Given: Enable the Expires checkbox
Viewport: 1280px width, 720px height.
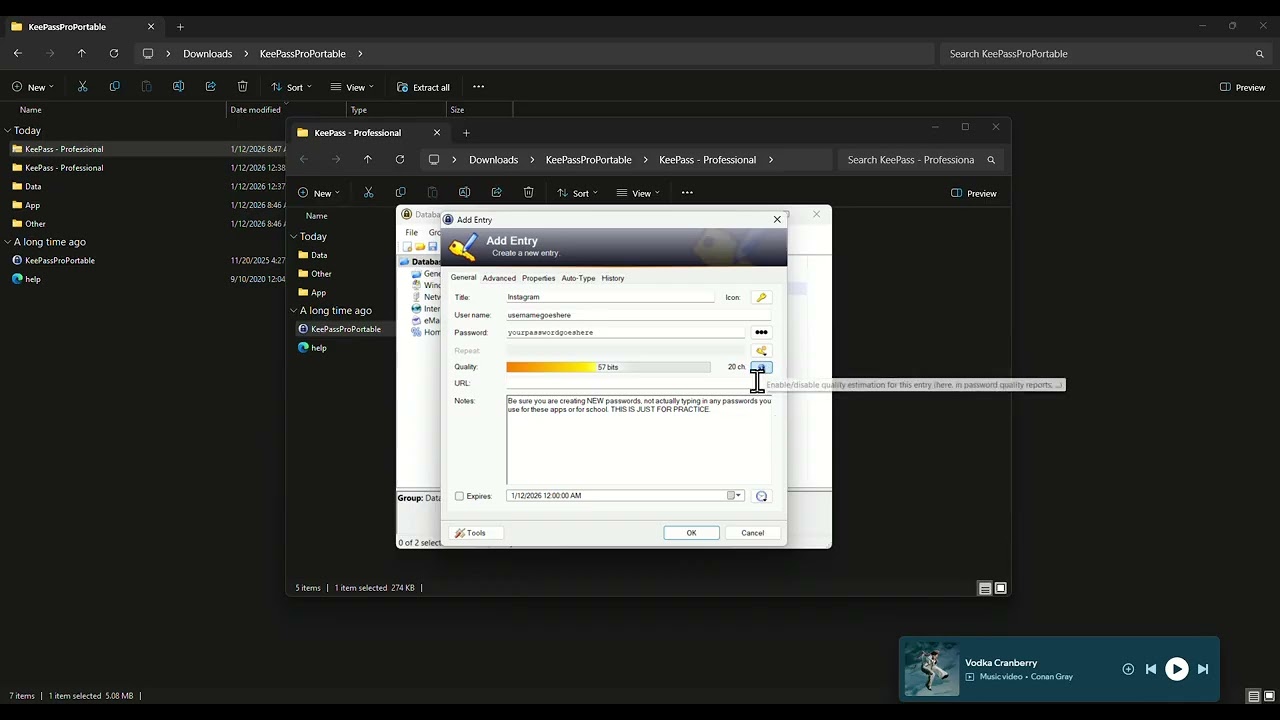Looking at the screenshot, I should click(459, 496).
